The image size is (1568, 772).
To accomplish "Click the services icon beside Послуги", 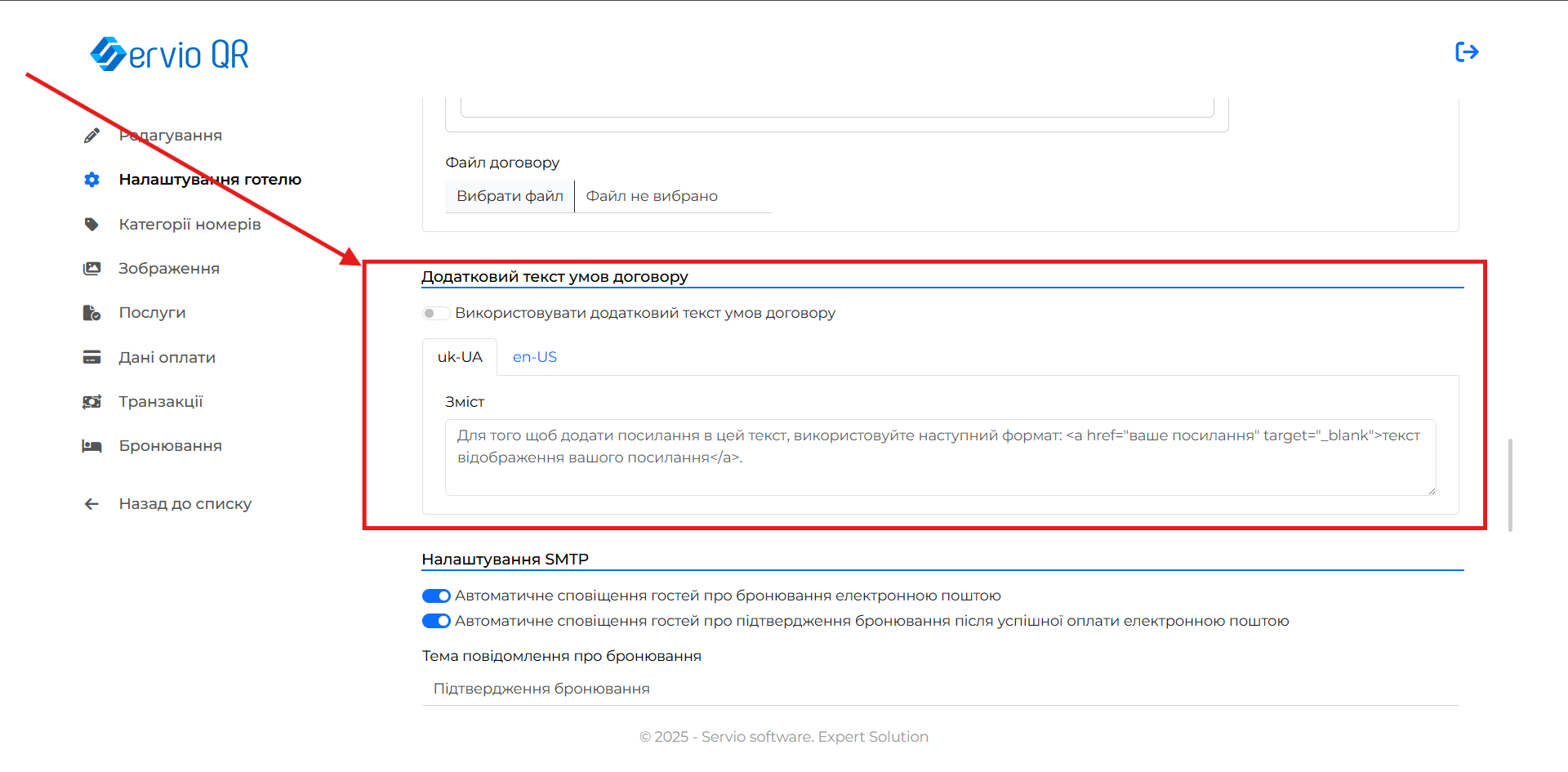I will (x=91, y=313).
